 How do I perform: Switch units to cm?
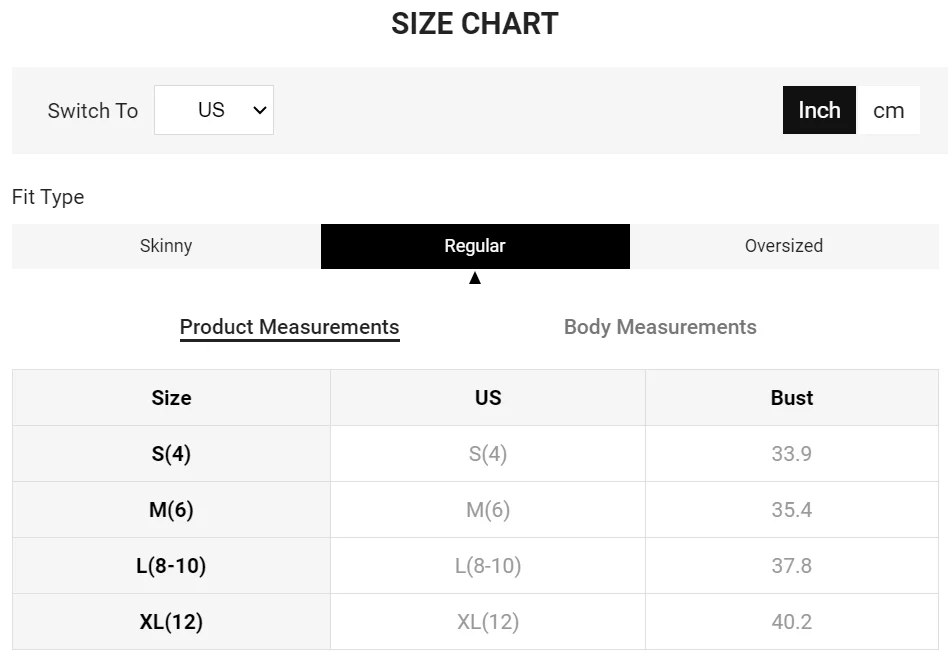[x=888, y=110]
